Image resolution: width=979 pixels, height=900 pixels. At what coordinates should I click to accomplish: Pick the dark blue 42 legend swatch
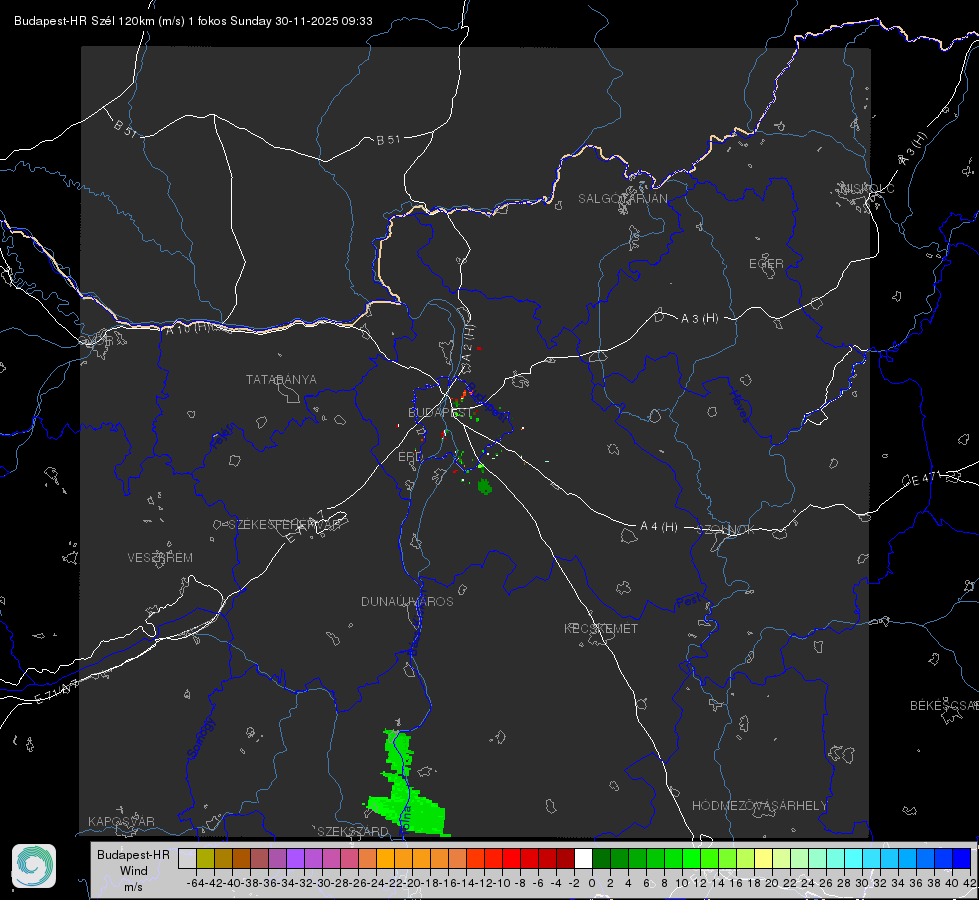pyautogui.click(x=962, y=858)
